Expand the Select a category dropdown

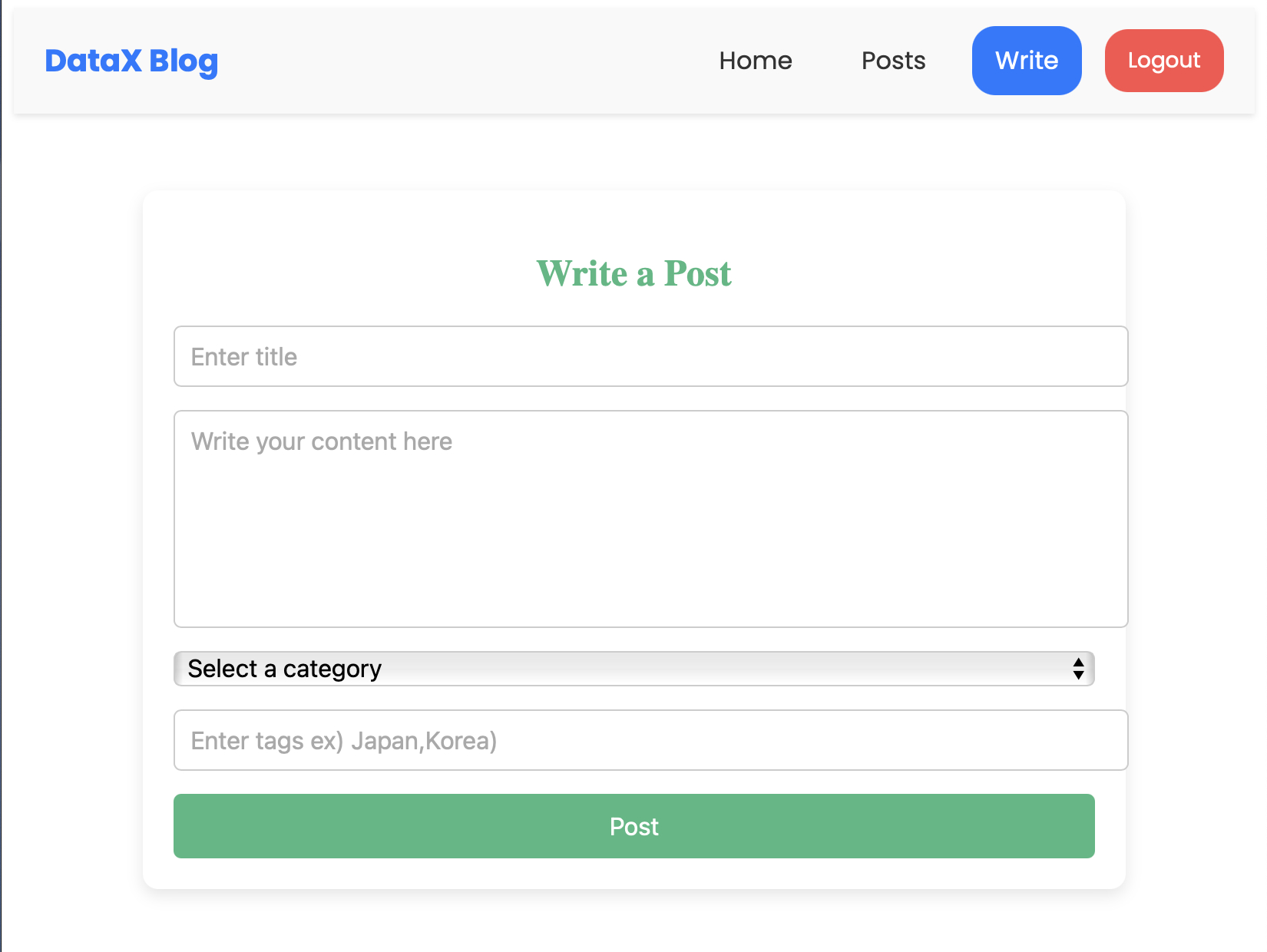pos(634,669)
